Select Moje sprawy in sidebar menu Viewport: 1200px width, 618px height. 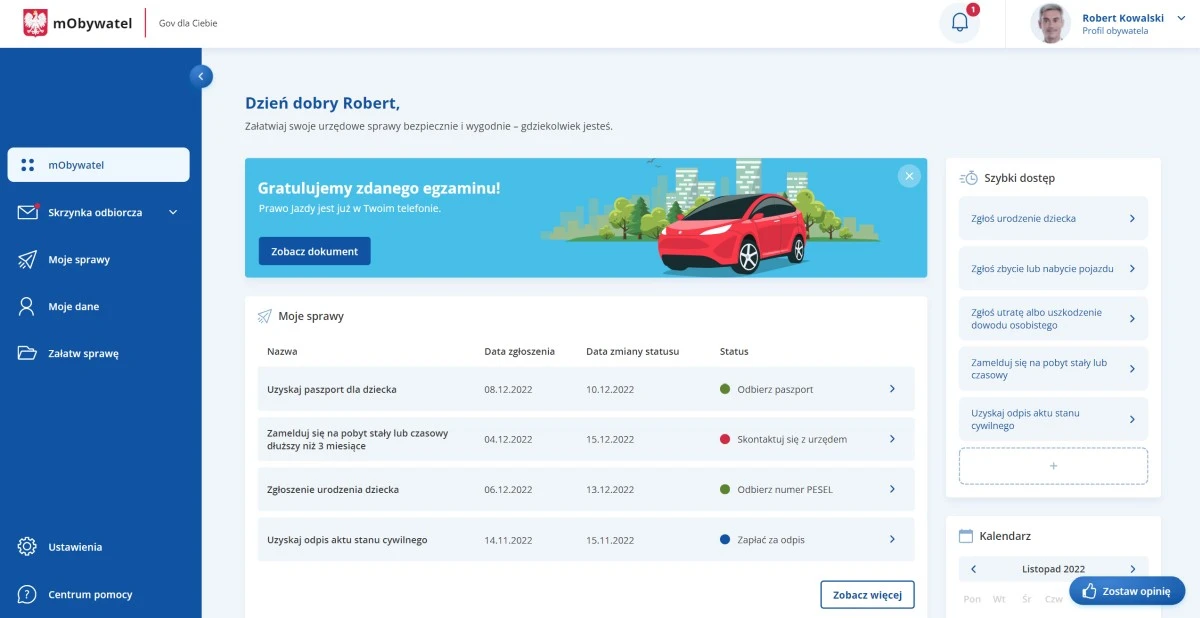click(79, 259)
